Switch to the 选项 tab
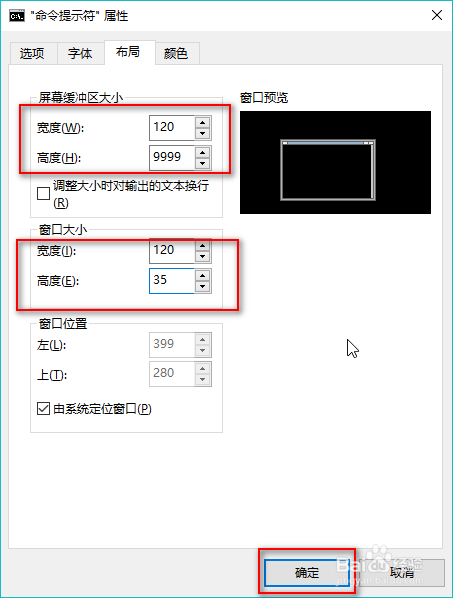This screenshot has height=598, width=453. (x=32, y=53)
